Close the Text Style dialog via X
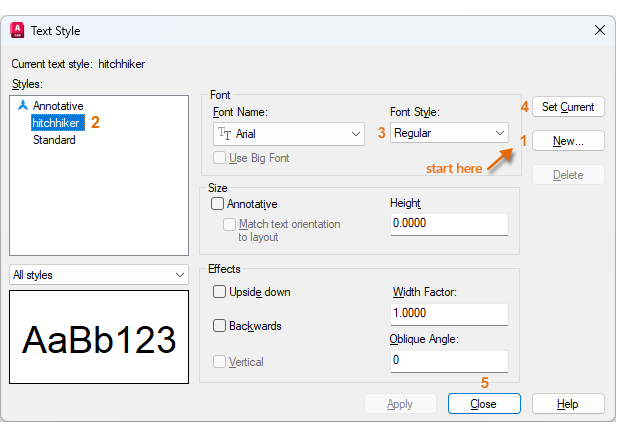This screenshot has width=621, height=436. pos(600,31)
